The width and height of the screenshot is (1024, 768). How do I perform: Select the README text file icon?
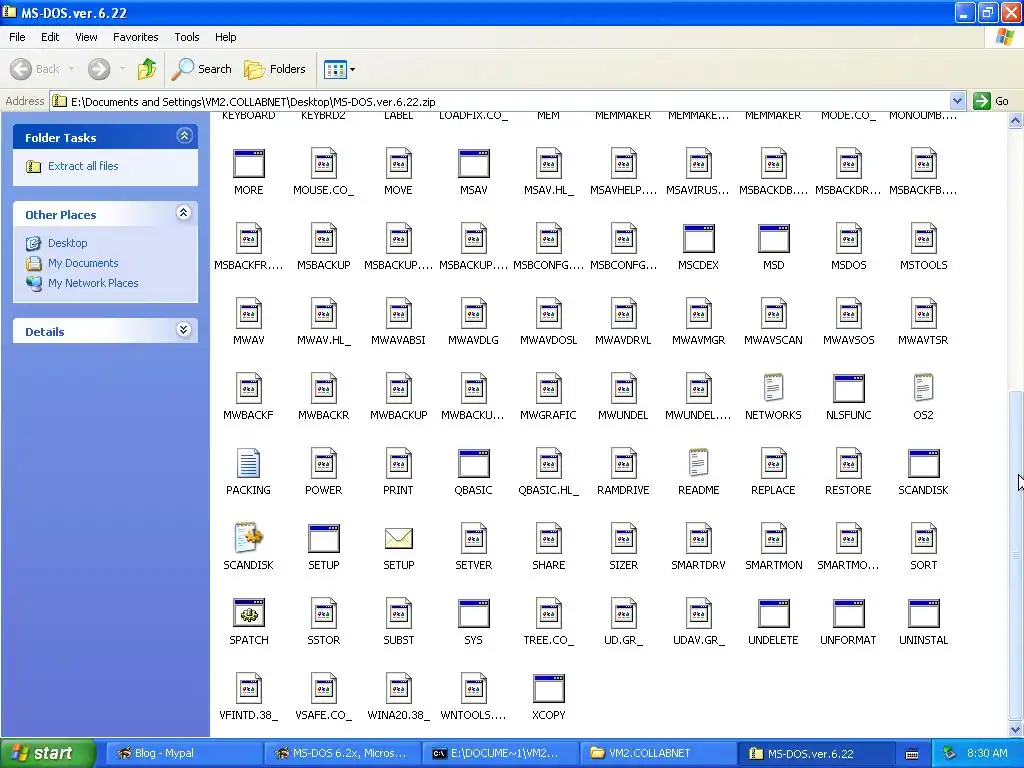click(698, 464)
